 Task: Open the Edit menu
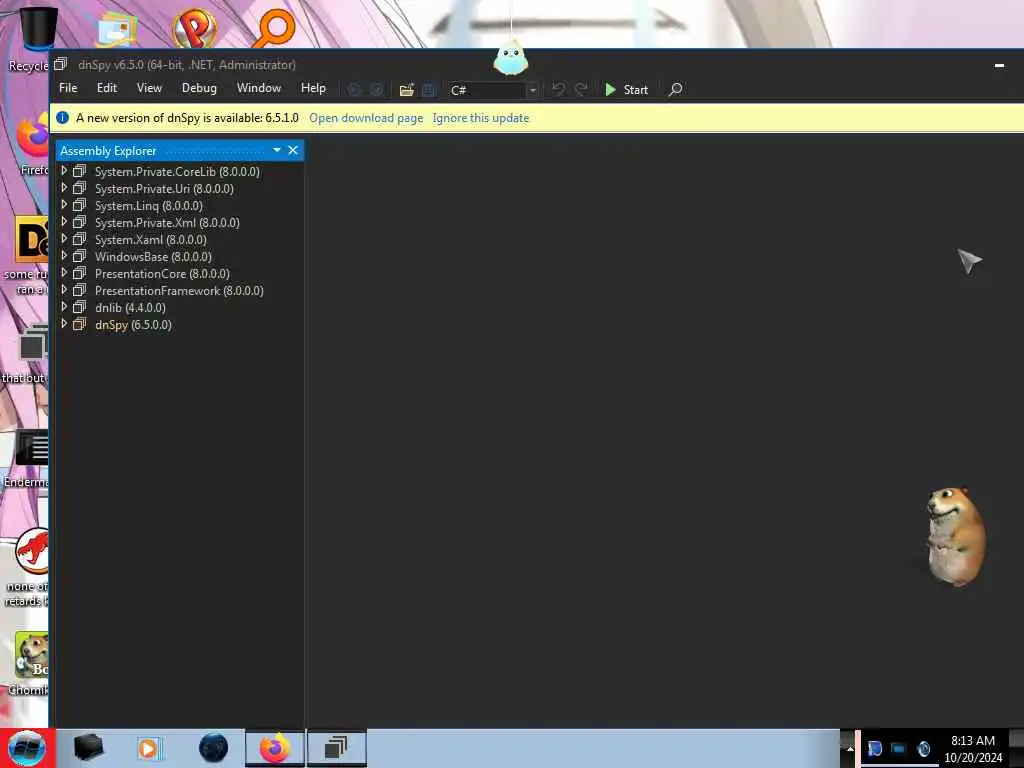click(106, 88)
